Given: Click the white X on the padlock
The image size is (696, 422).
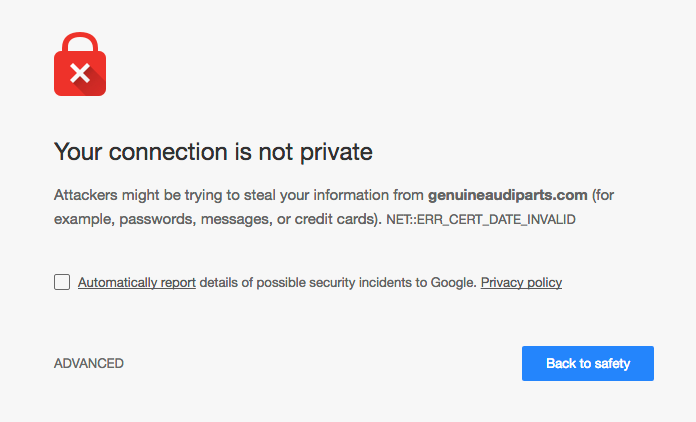Looking at the screenshot, I should pyautogui.click(x=80, y=74).
